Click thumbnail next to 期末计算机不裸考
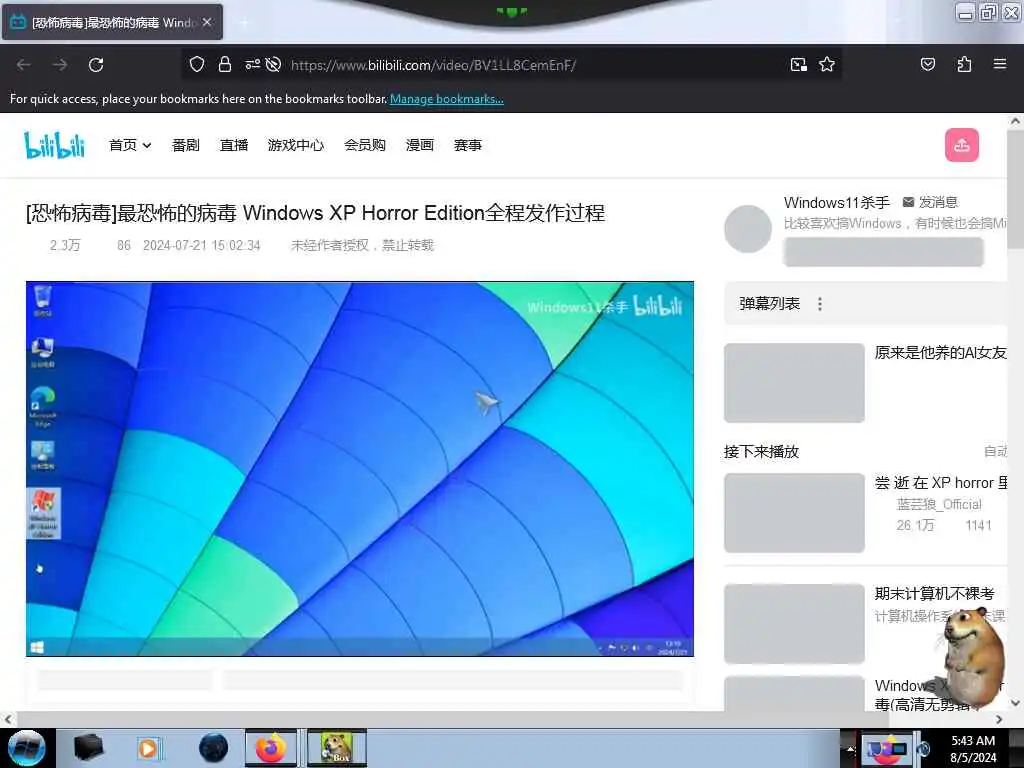The height and width of the screenshot is (768, 1024). pos(794,624)
